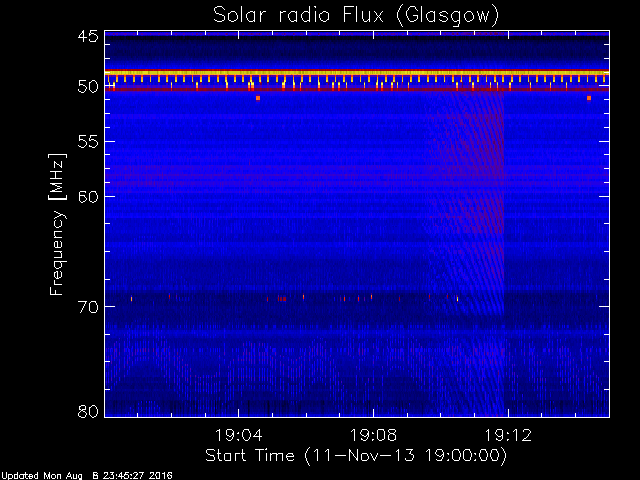Click the bright yellow emission band near 49 MHz
The image size is (640, 480).
(357, 73)
